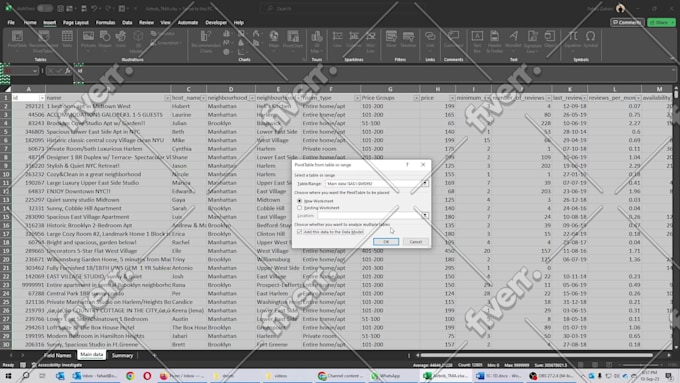Click the Slicer filter icon
Viewport: 680px width, 383px height.
(x=391, y=39)
